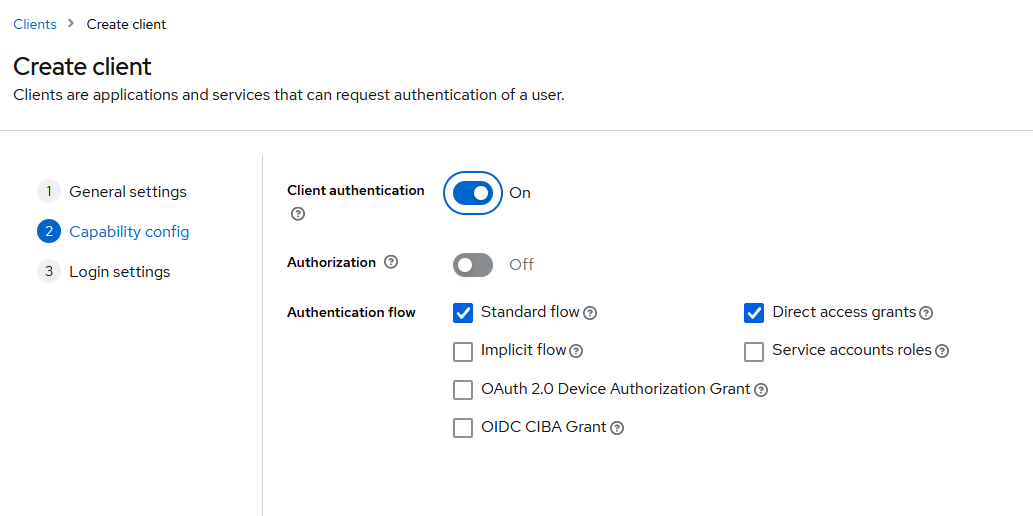Tick OAuth 2.0 Device Authorization Grant checkbox
Viewport: 1033px width, 516px height.
pyautogui.click(x=463, y=389)
